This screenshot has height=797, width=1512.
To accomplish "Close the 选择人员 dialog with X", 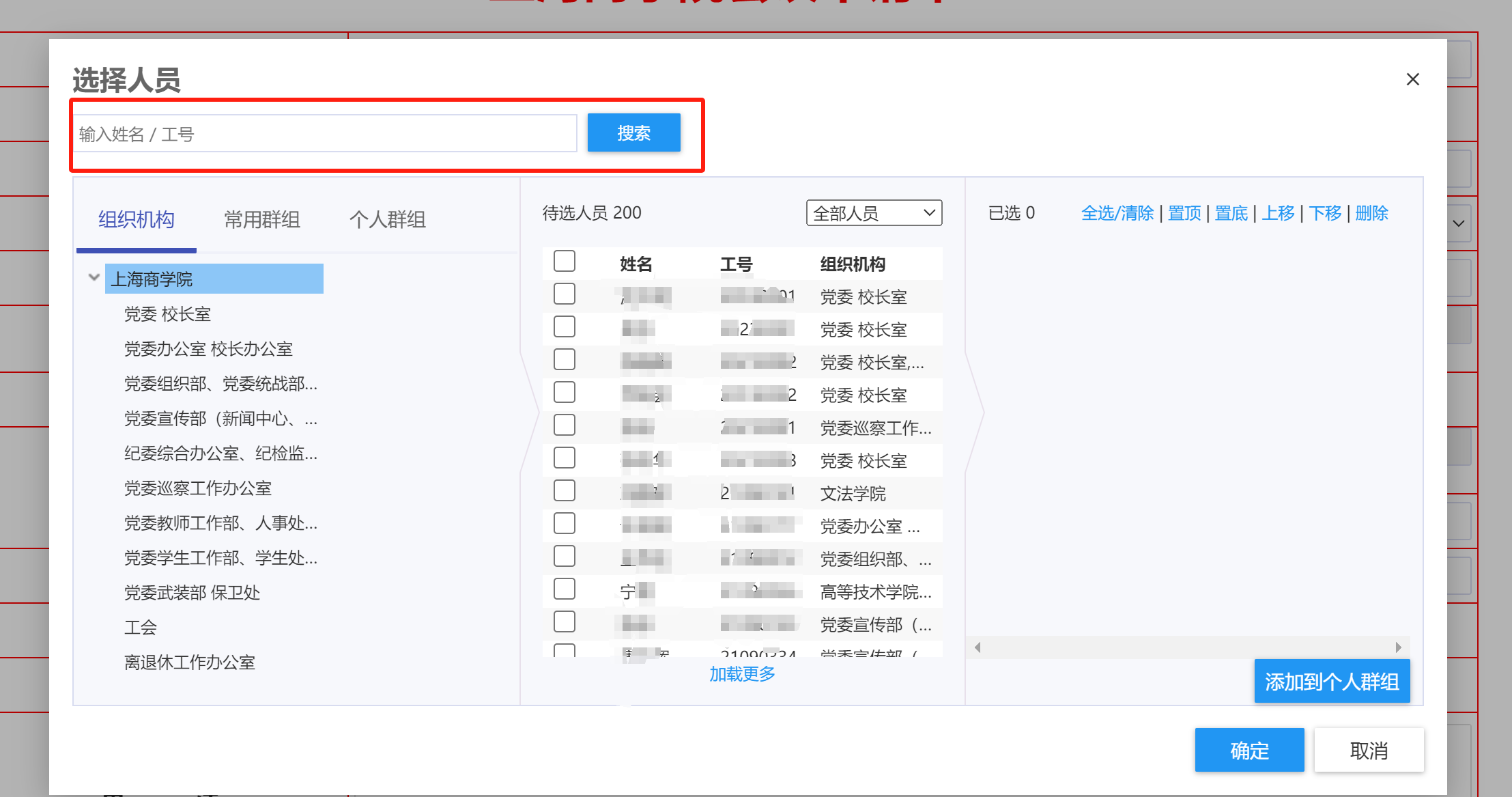I will (1412, 79).
